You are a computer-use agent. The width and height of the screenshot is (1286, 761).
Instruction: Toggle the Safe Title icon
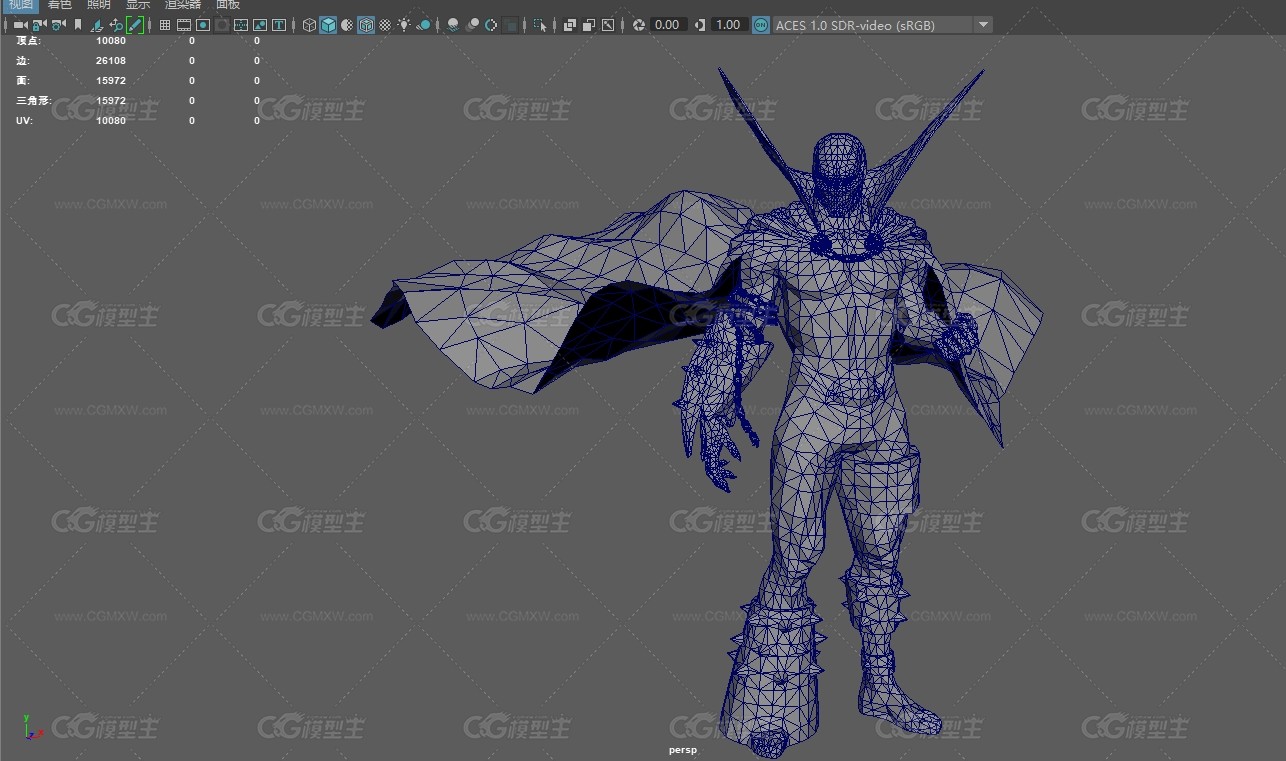[279, 25]
